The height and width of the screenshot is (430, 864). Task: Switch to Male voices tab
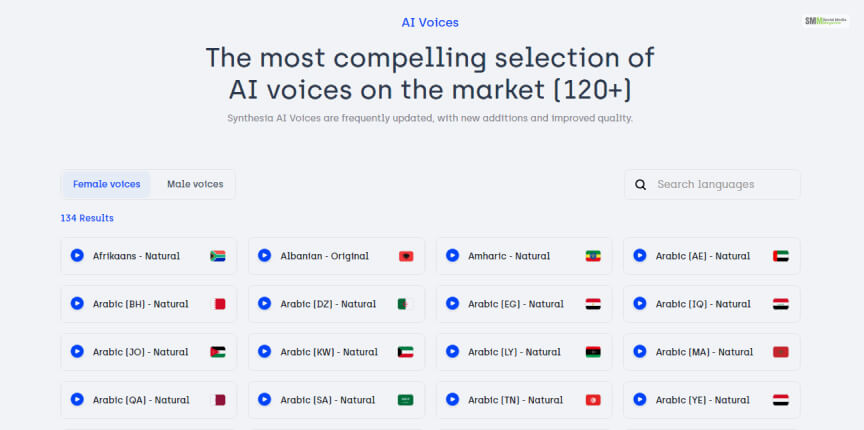coord(195,184)
